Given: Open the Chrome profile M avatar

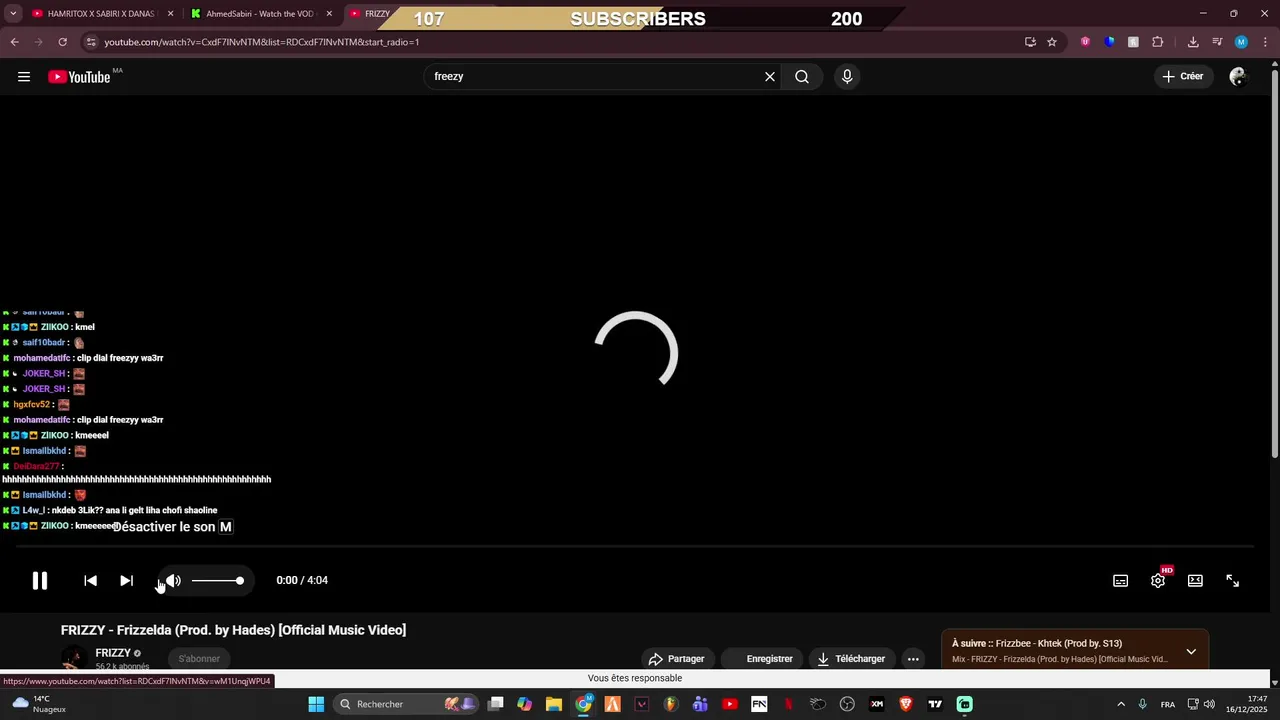Looking at the screenshot, I should (x=1241, y=42).
